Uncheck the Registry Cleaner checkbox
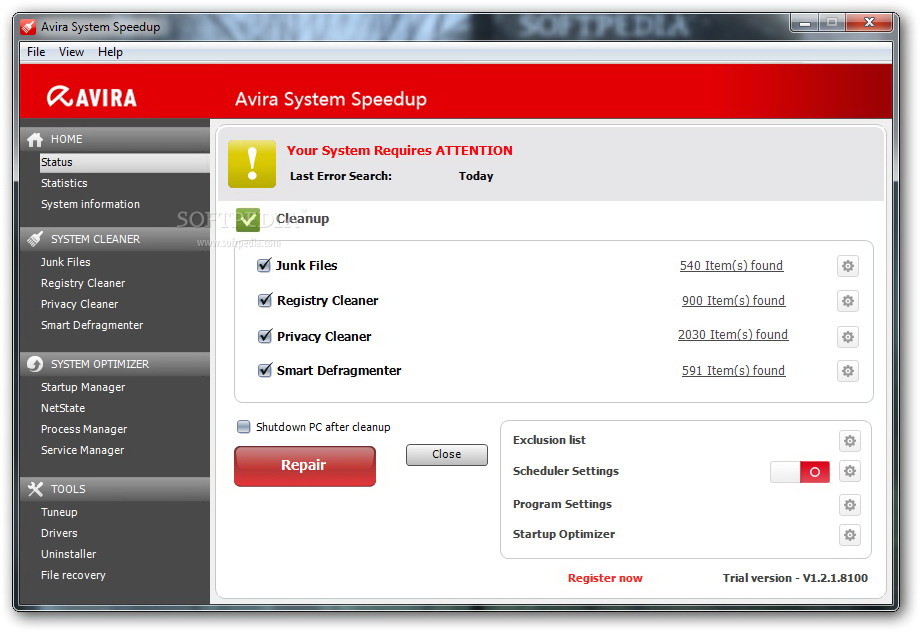This screenshot has height=632, width=920. pos(265,300)
